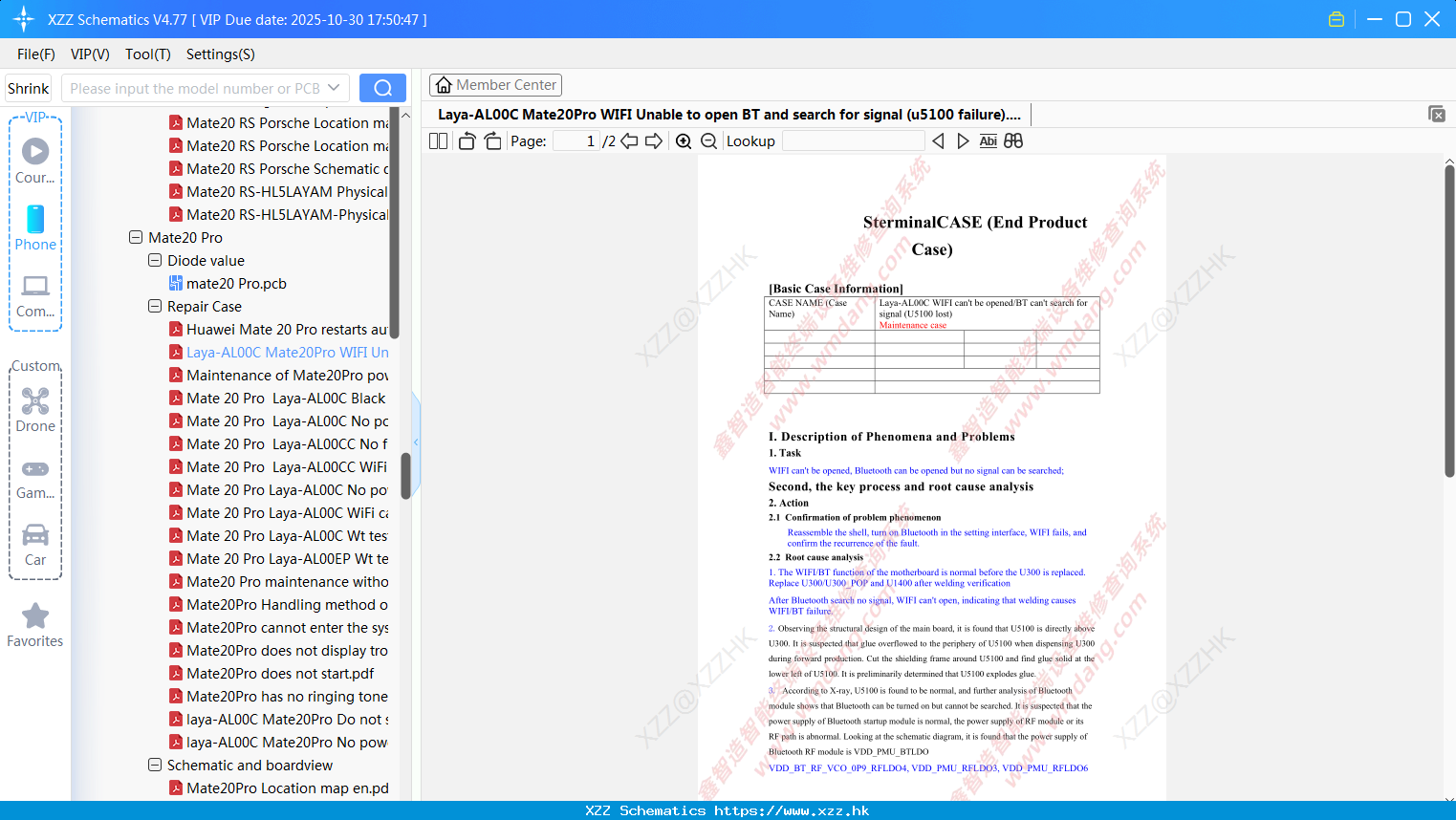Collapse the Mate20 Pro tree node
Viewport: 1456px width, 820px height.
136,237
